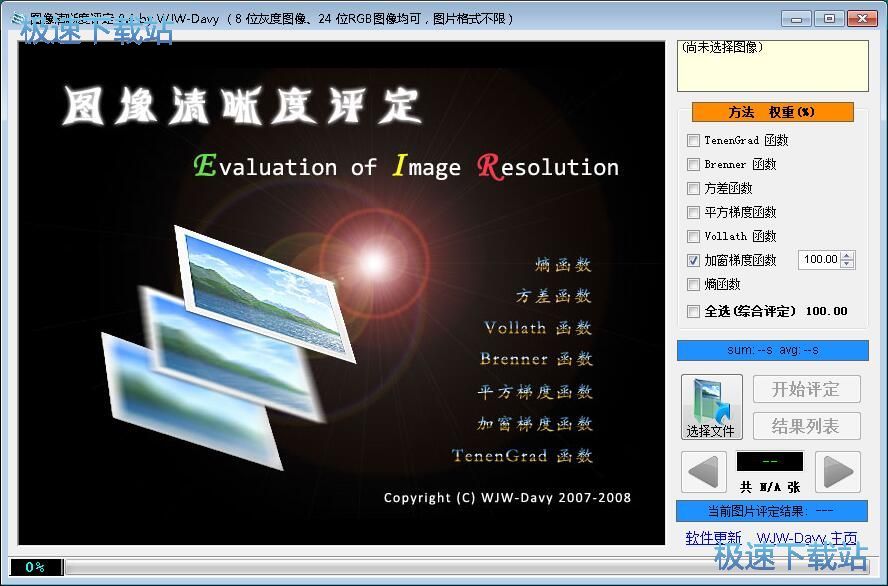Click the 结果列表 button
The width and height of the screenshot is (888, 586).
(806, 426)
